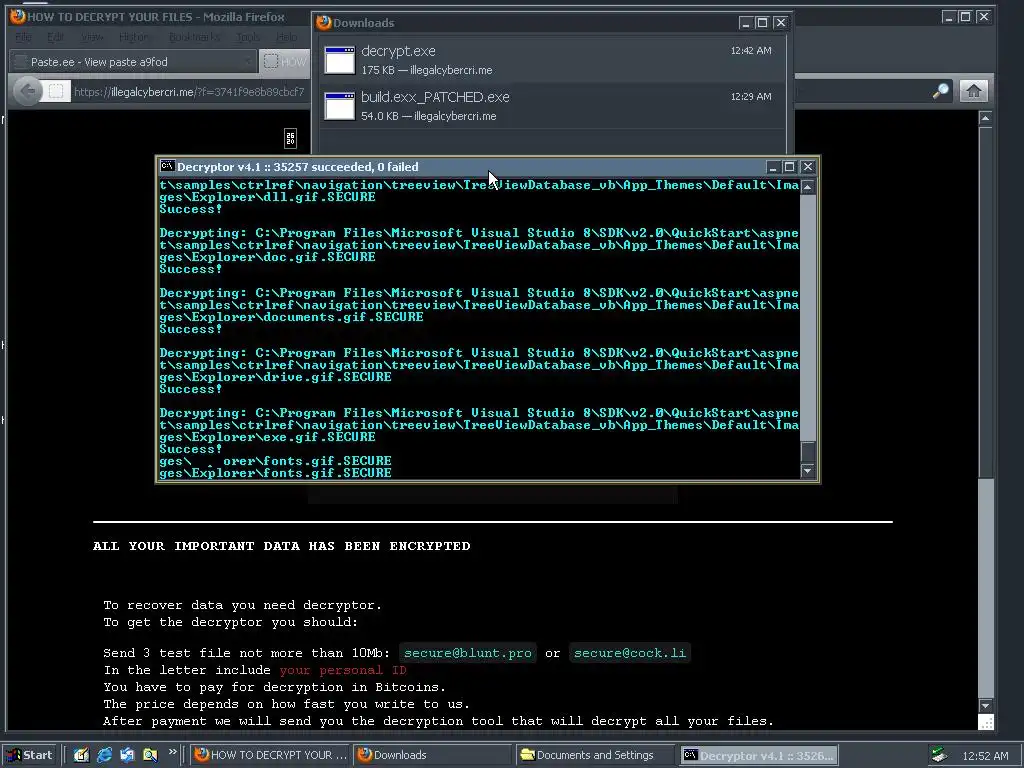Screen dimensions: 1024x768
Task: Click console line 'ges\Explorer\dll.gif.SECURE'
Action: (267, 197)
